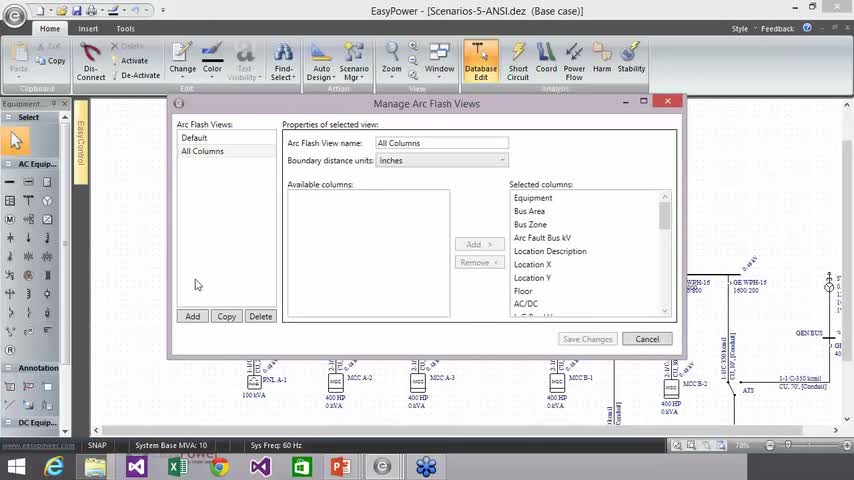Select the All Columns arc flash view
854x480 pixels.
227,151
